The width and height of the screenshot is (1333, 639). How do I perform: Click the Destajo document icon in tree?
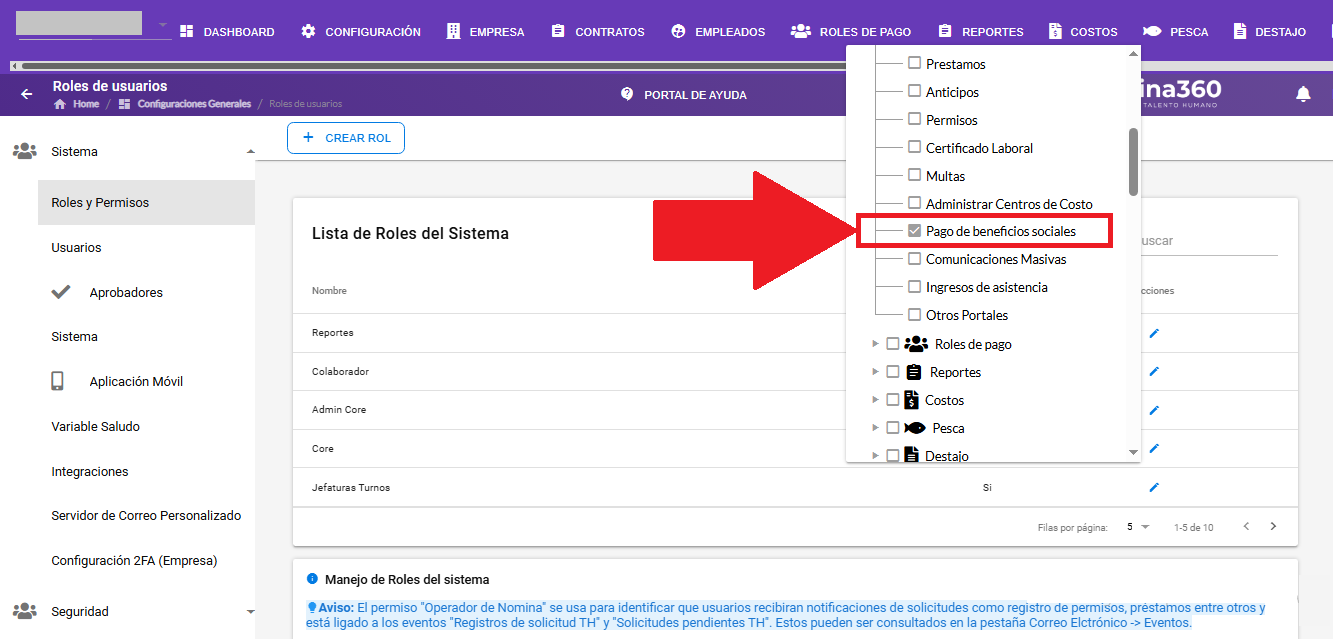point(911,455)
